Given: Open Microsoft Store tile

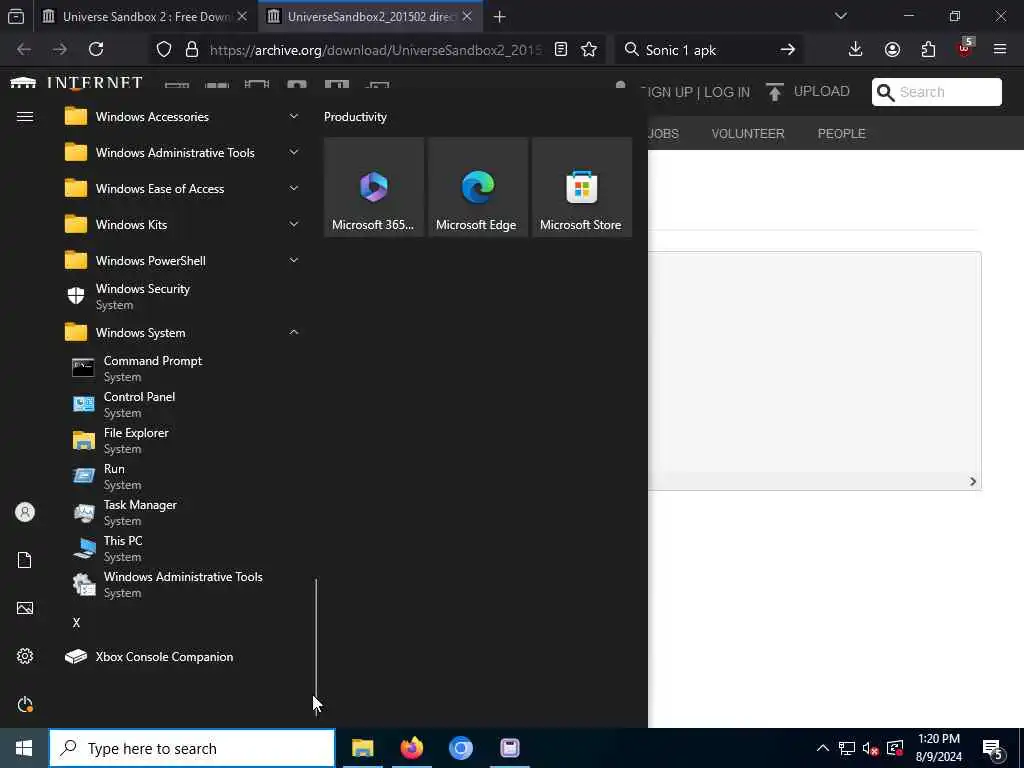Looking at the screenshot, I should click(581, 187).
